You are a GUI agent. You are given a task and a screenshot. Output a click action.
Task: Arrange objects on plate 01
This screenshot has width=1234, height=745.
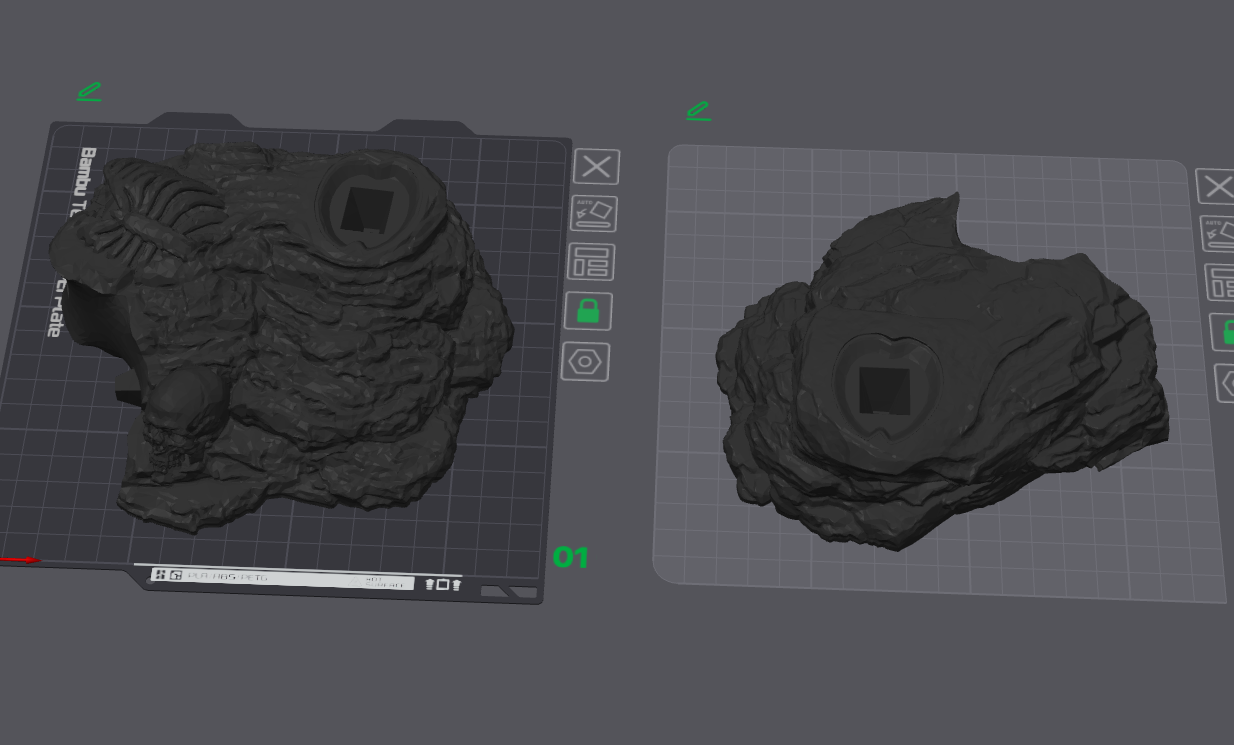[591, 262]
